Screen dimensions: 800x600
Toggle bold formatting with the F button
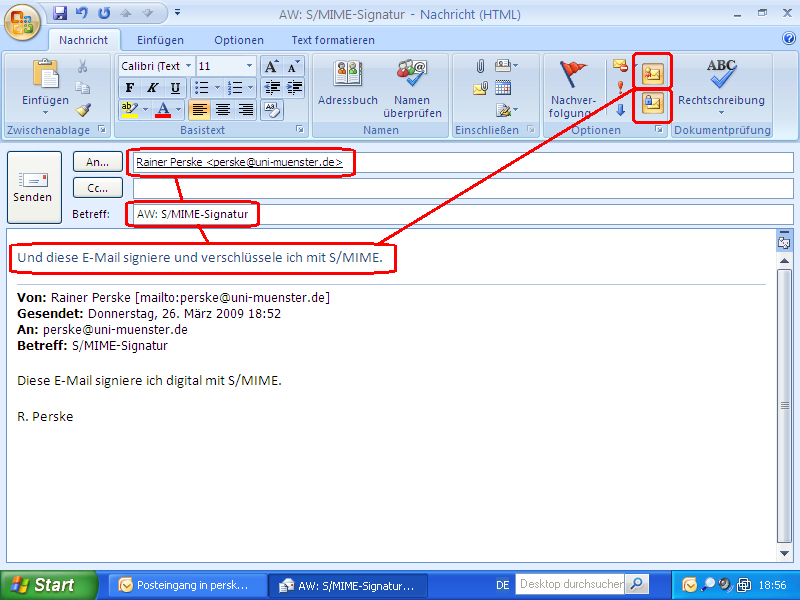[129, 89]
